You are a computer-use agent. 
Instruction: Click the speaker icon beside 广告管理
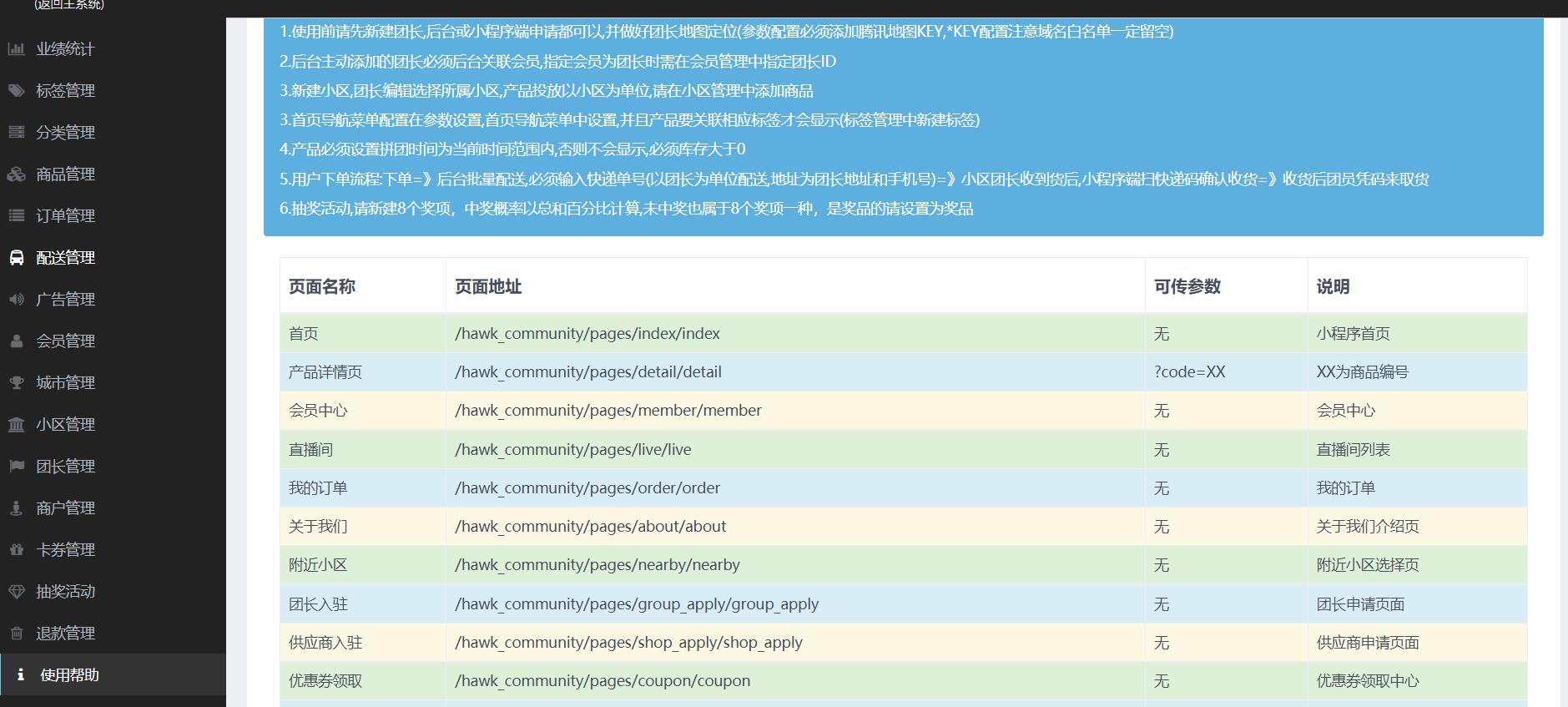(16, 300)
